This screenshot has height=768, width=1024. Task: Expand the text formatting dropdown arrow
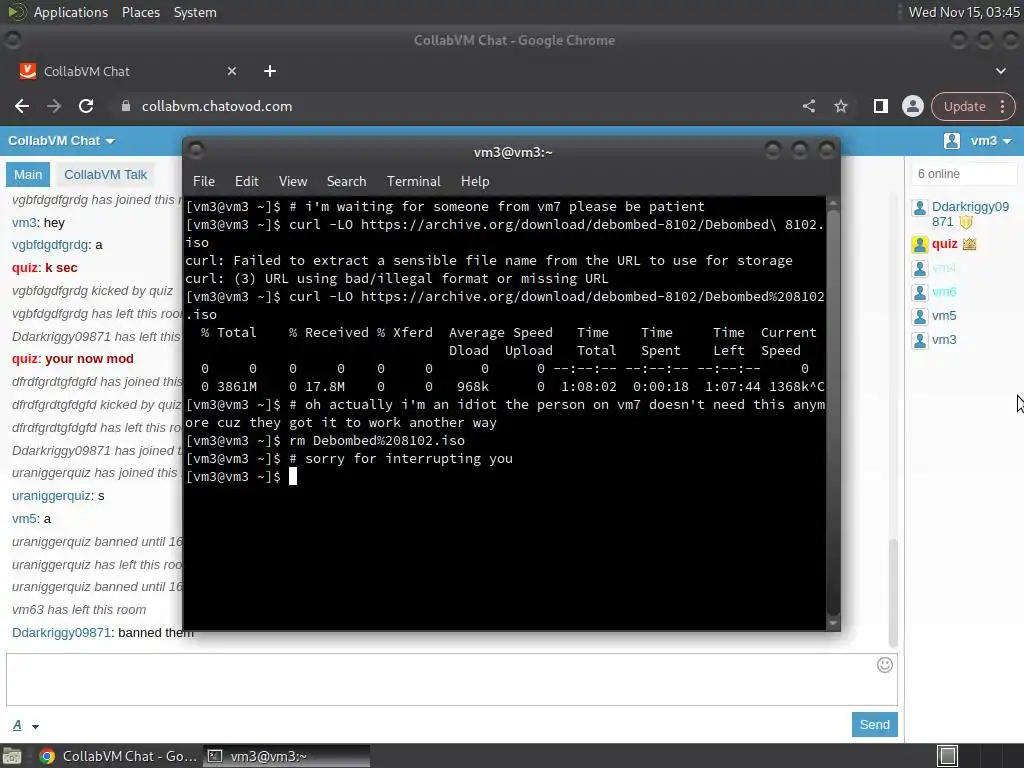click(35, 726)
